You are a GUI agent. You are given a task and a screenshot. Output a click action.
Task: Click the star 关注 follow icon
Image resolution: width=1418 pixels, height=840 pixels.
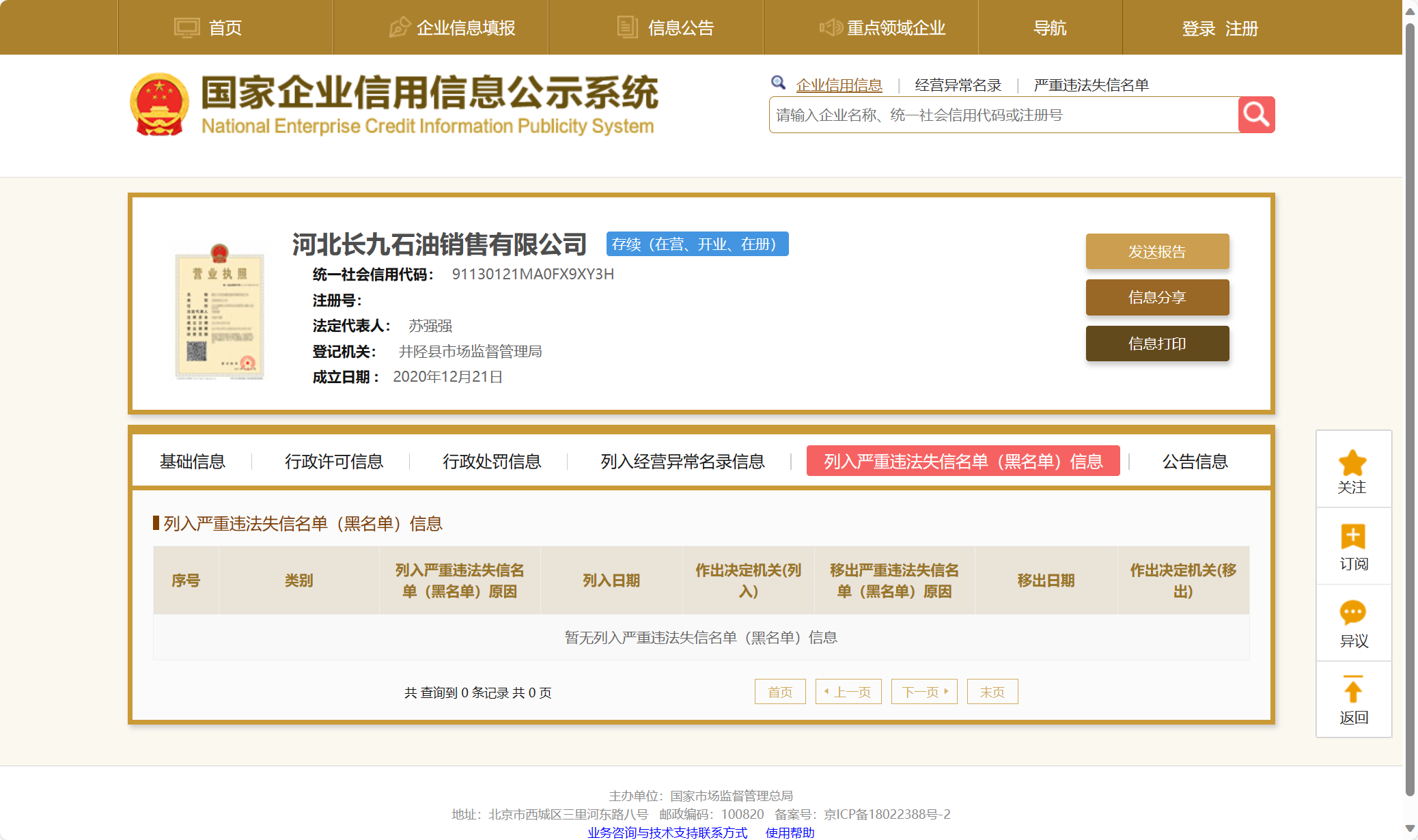1352,463
